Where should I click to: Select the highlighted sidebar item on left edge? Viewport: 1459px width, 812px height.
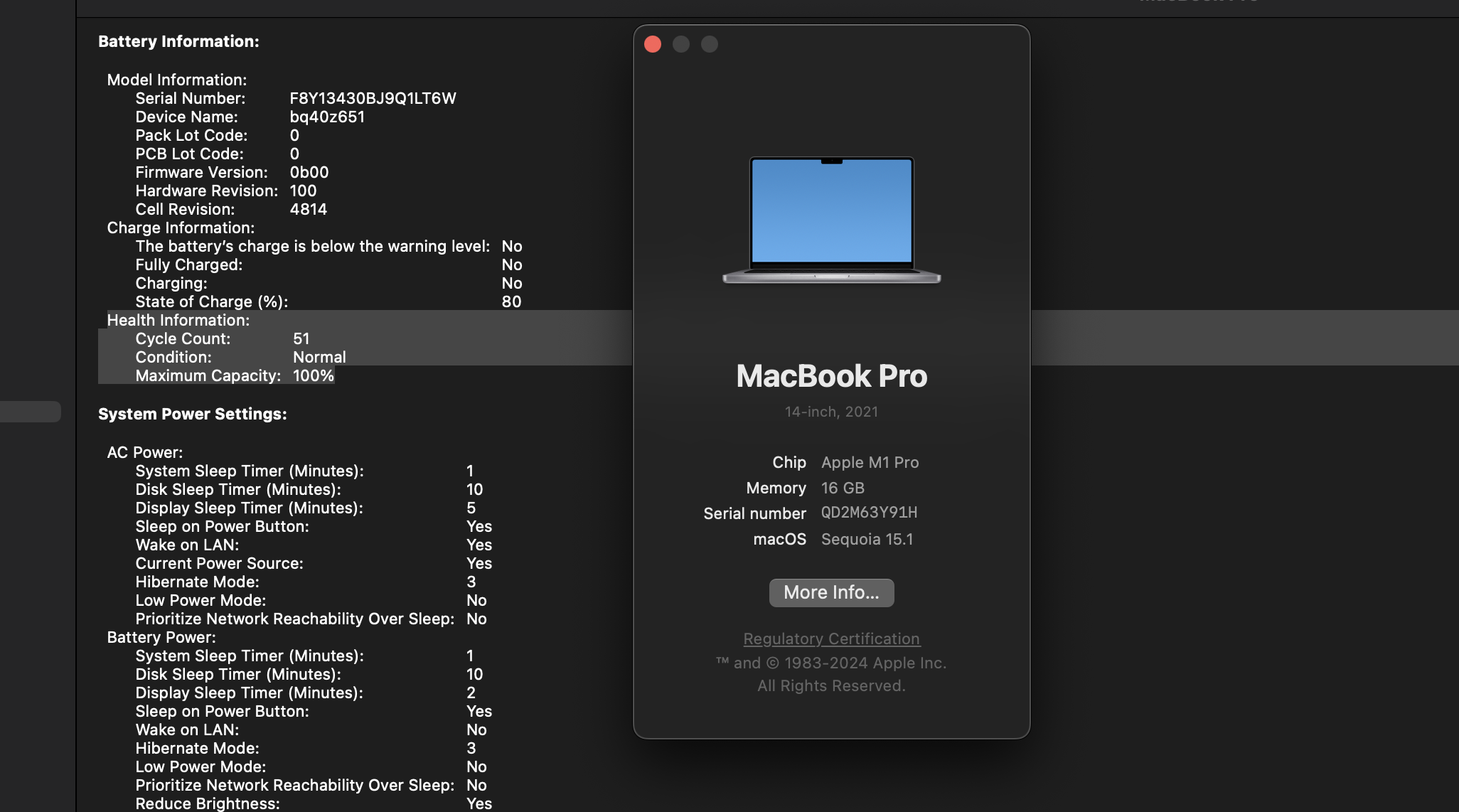pos(30,412)
